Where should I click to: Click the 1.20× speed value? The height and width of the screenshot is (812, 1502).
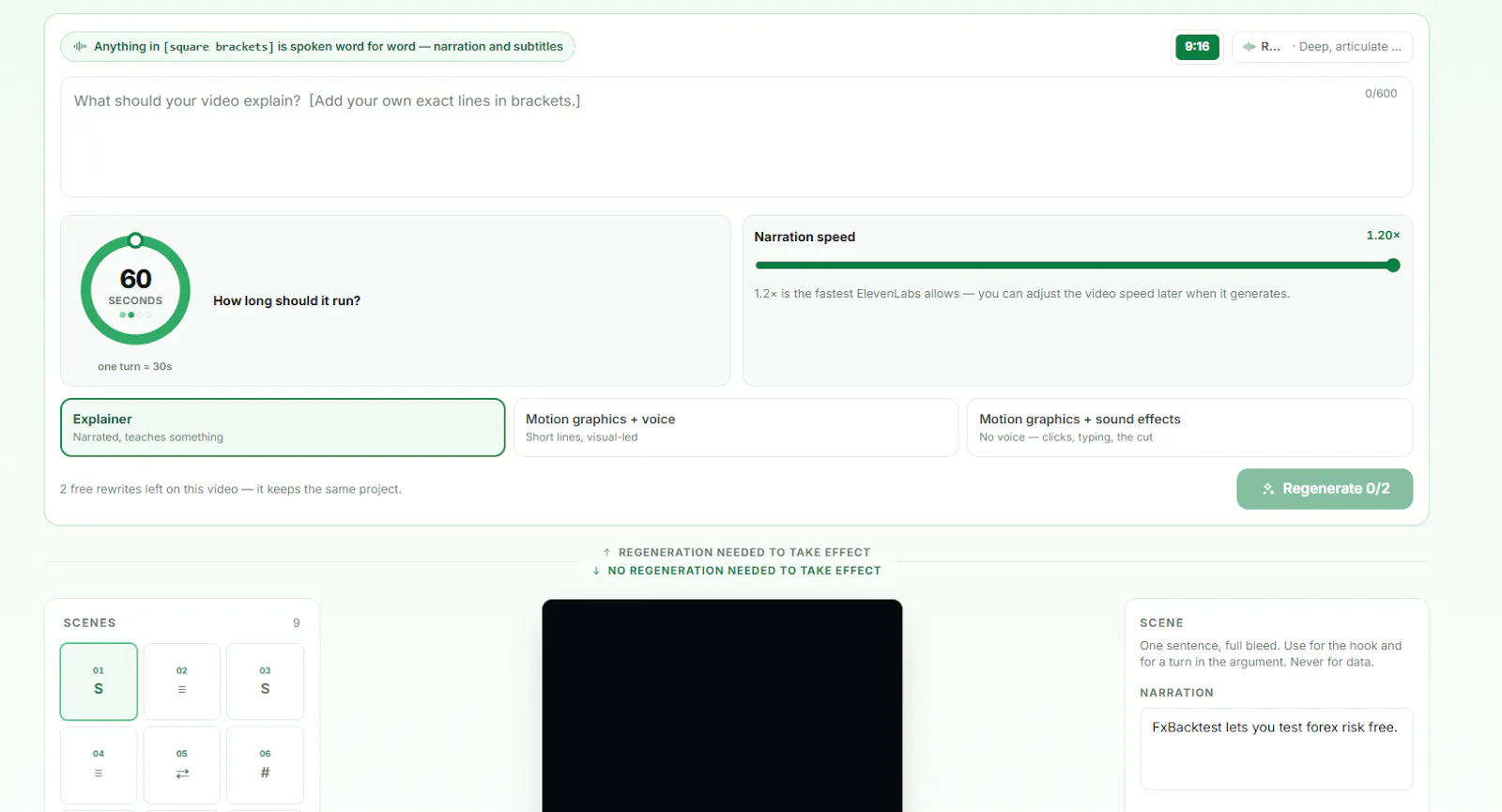(1383, 236)
